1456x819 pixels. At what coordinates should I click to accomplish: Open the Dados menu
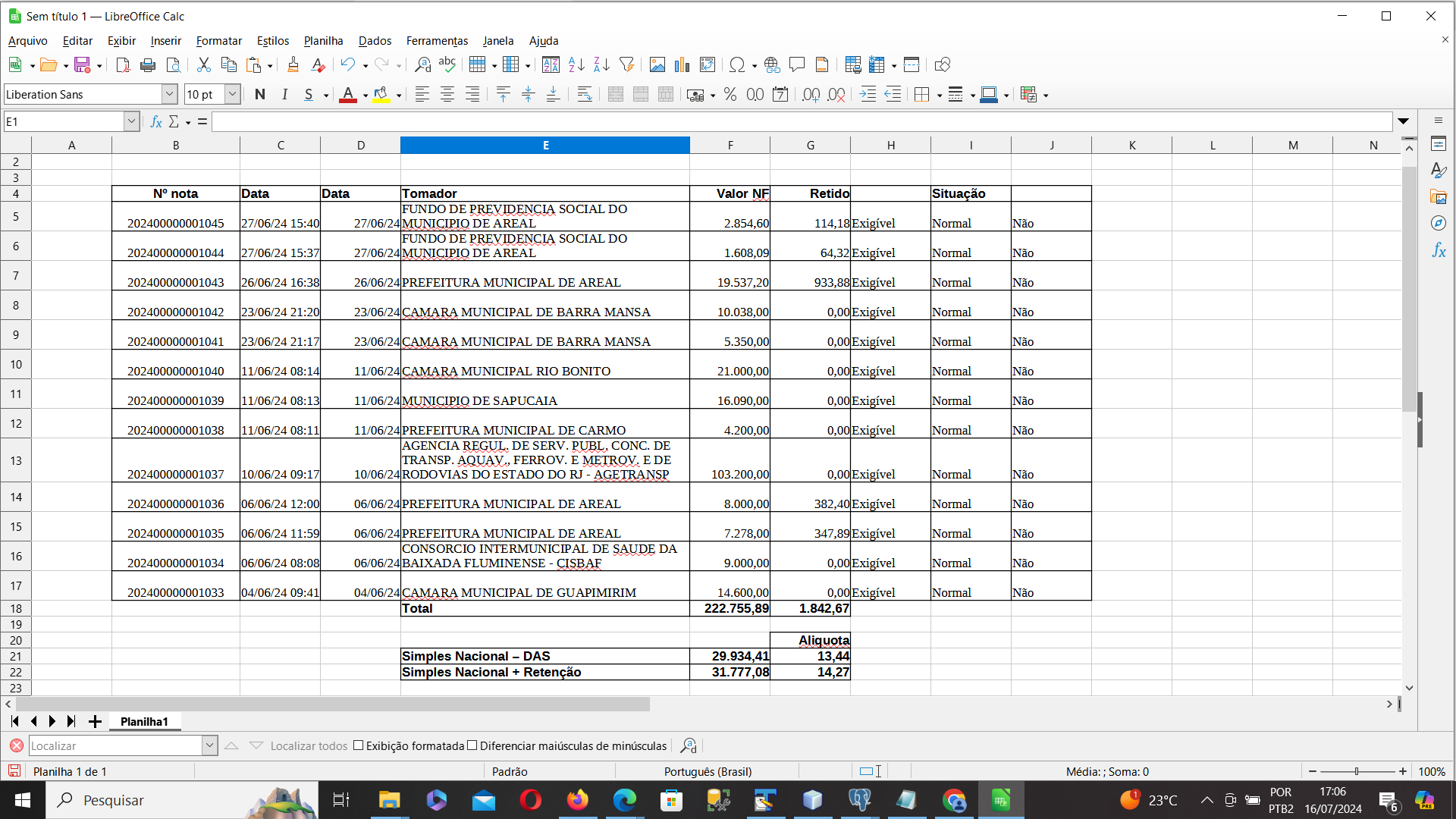(x=375, y=41)
